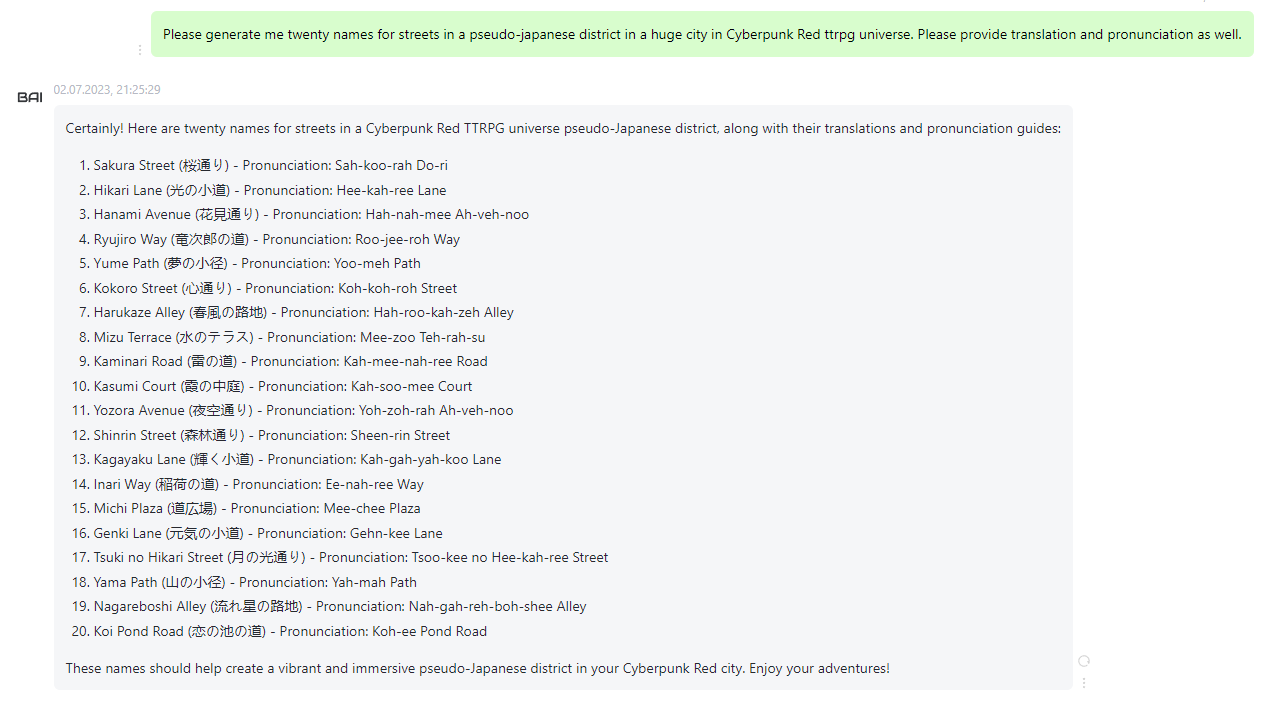This screenshot has width=1262, height=701.
Task: Click the intro sentence starting with Certainly
Action: pyautogui.click(x=563, y=129)
